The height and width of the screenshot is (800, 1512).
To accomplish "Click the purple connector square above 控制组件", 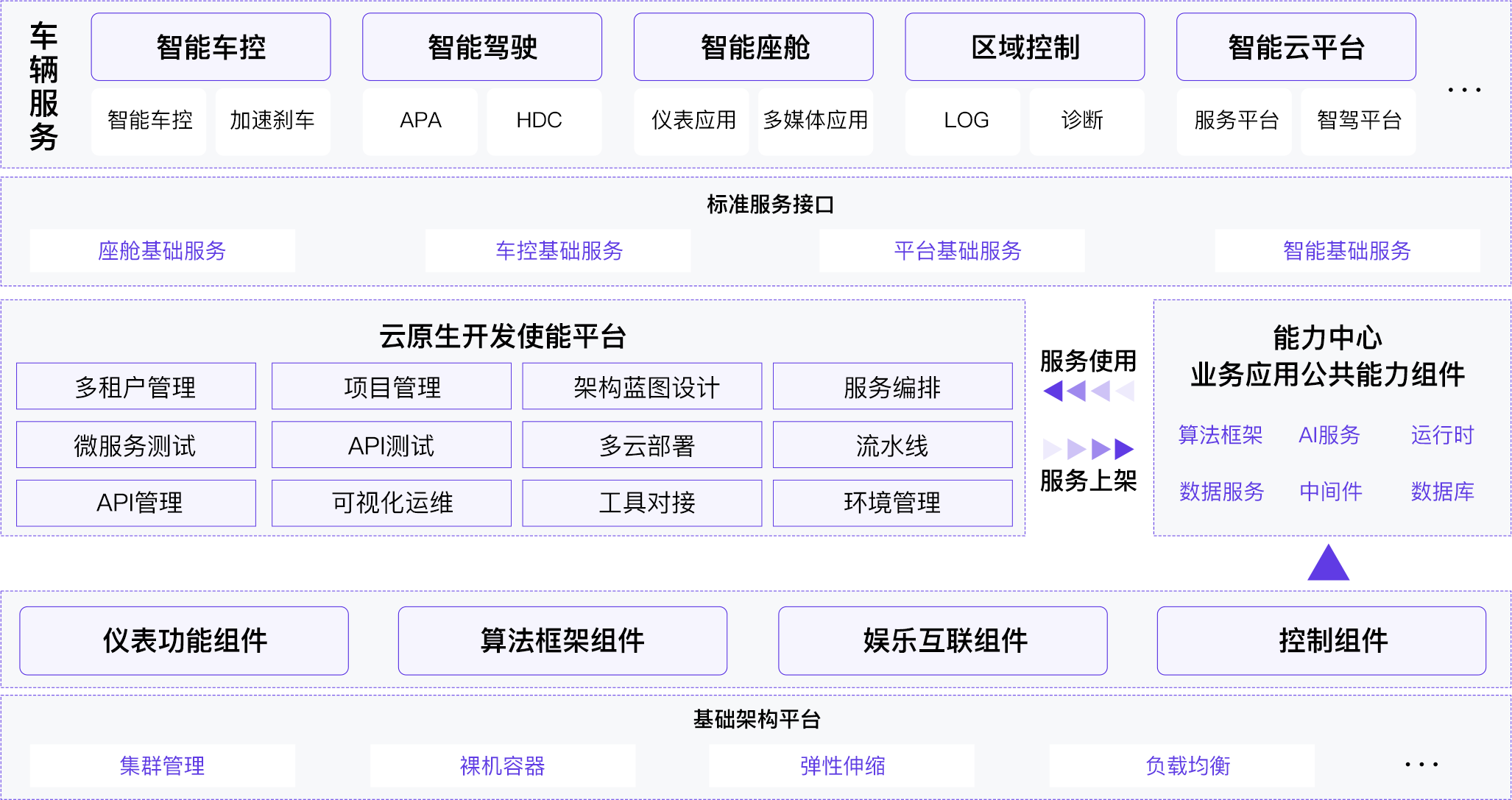I will pyautogui.click(x=1329, y=560).
